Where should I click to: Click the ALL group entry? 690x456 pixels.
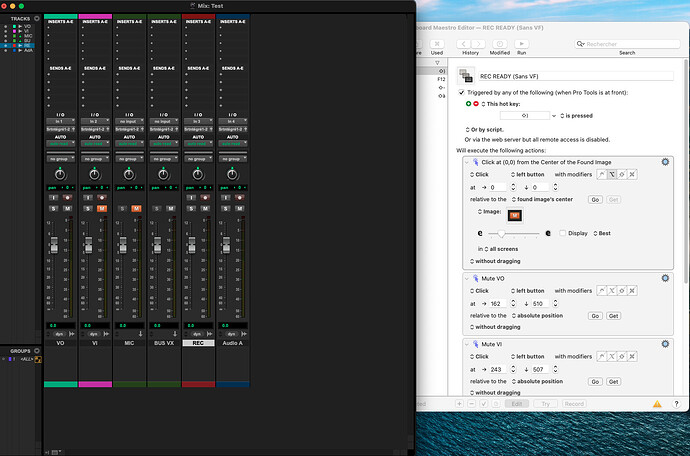tap(27, 359)
